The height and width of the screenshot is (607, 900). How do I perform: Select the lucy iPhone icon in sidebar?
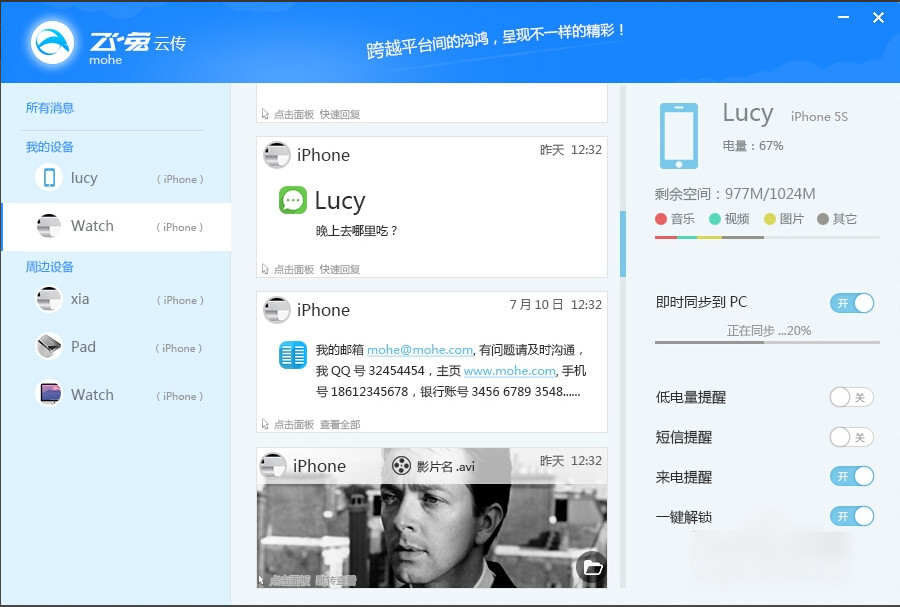point(48,178)
